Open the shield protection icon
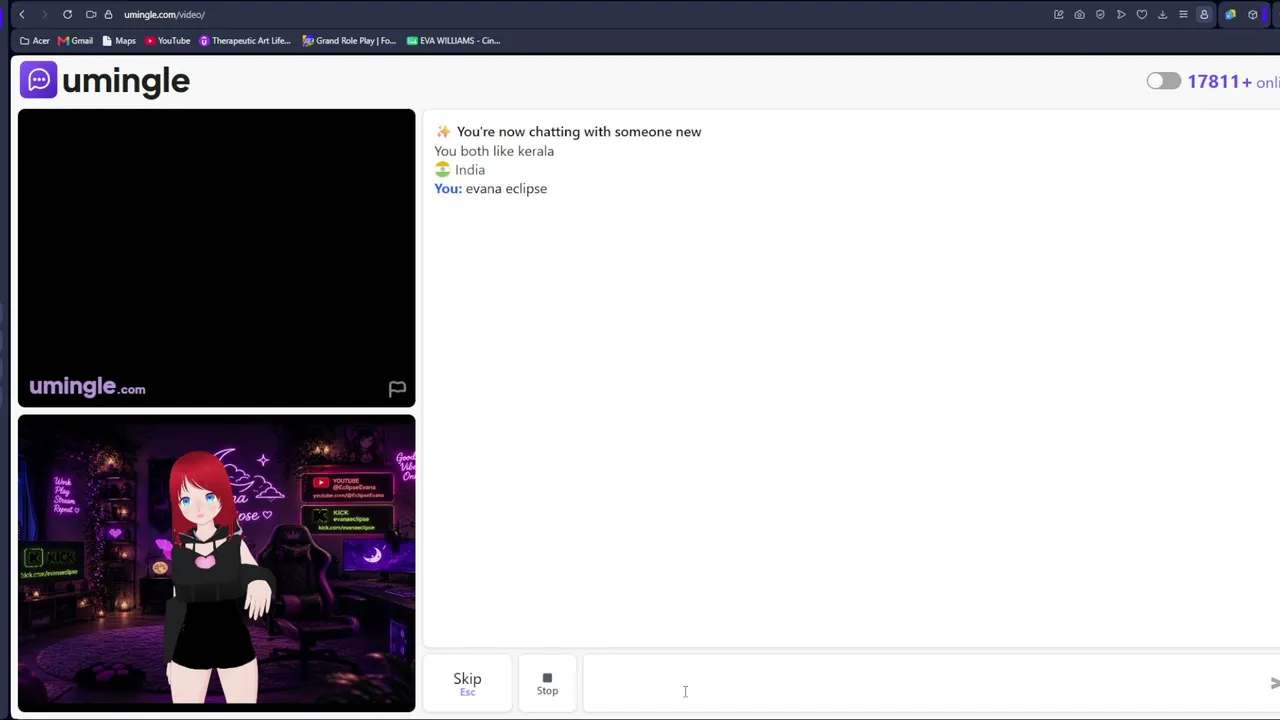 tap(1100, 14)
